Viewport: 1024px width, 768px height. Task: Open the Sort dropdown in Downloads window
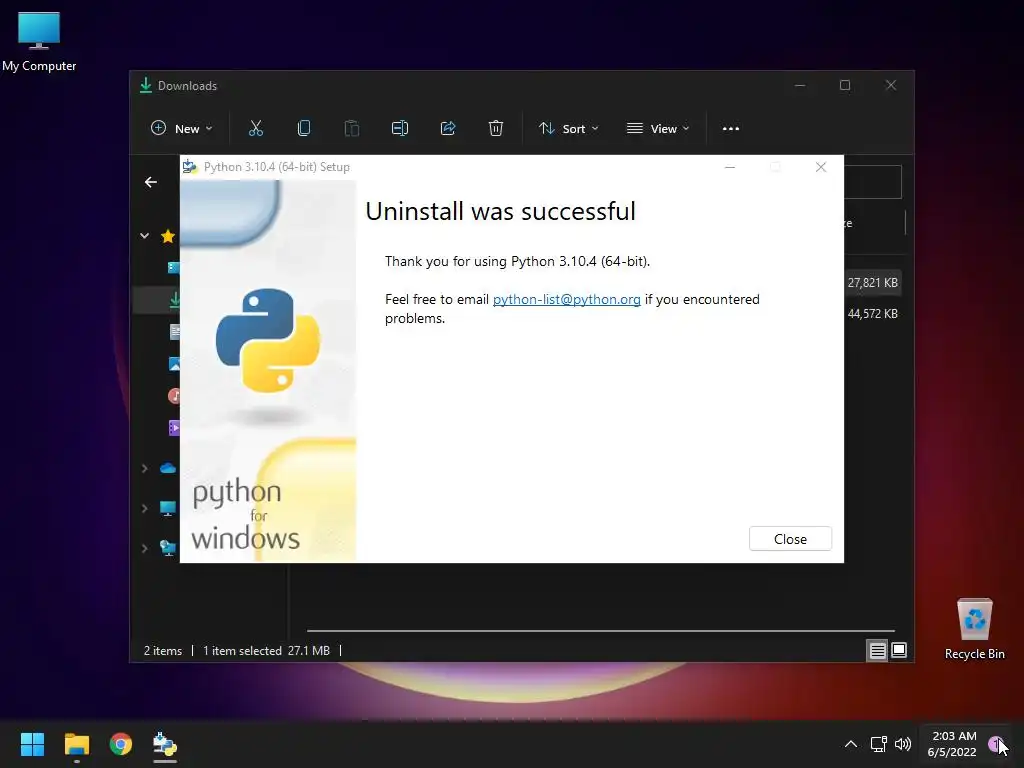click(x=568, y=129)
